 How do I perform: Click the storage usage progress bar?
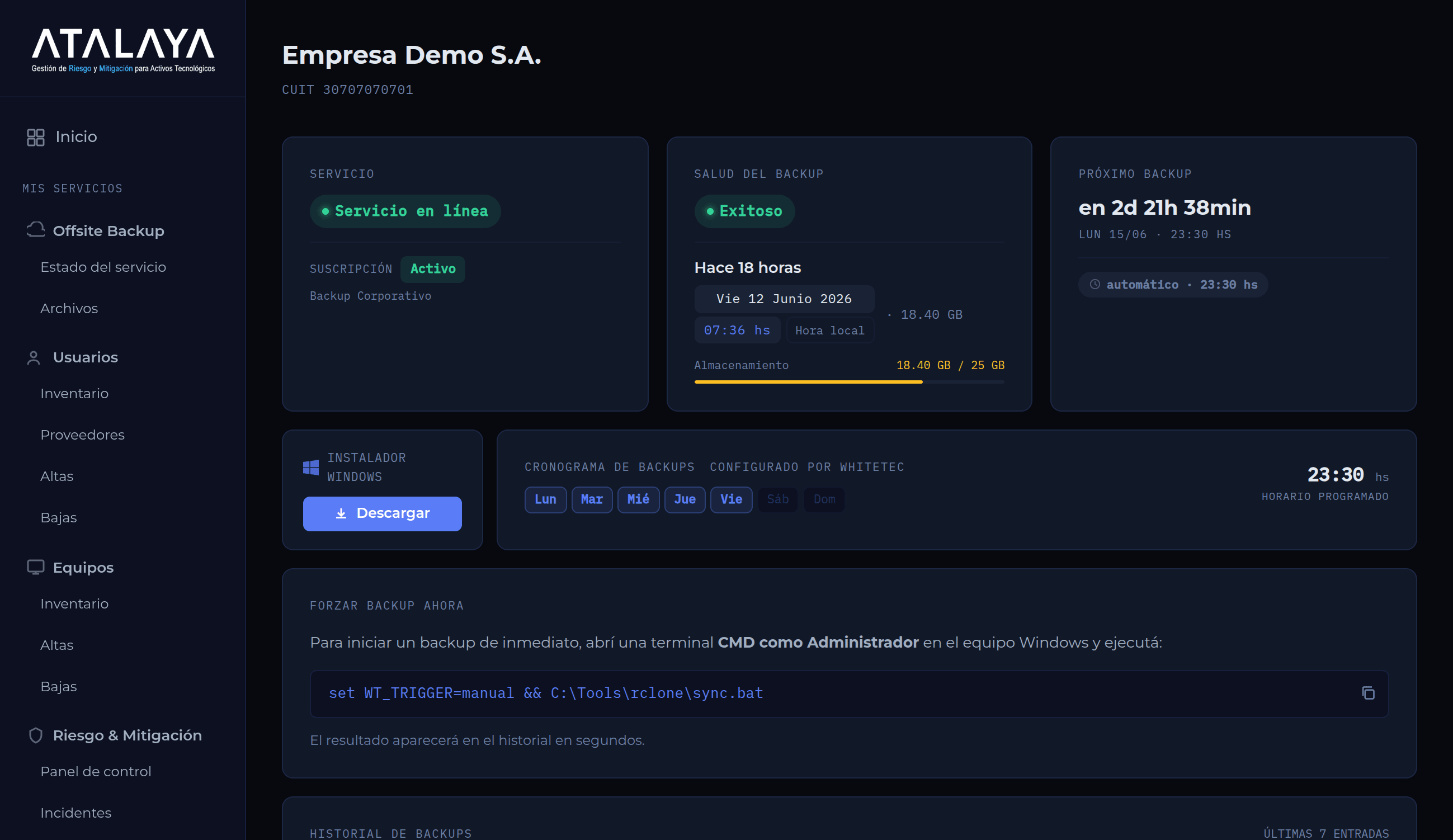[849, 381]
